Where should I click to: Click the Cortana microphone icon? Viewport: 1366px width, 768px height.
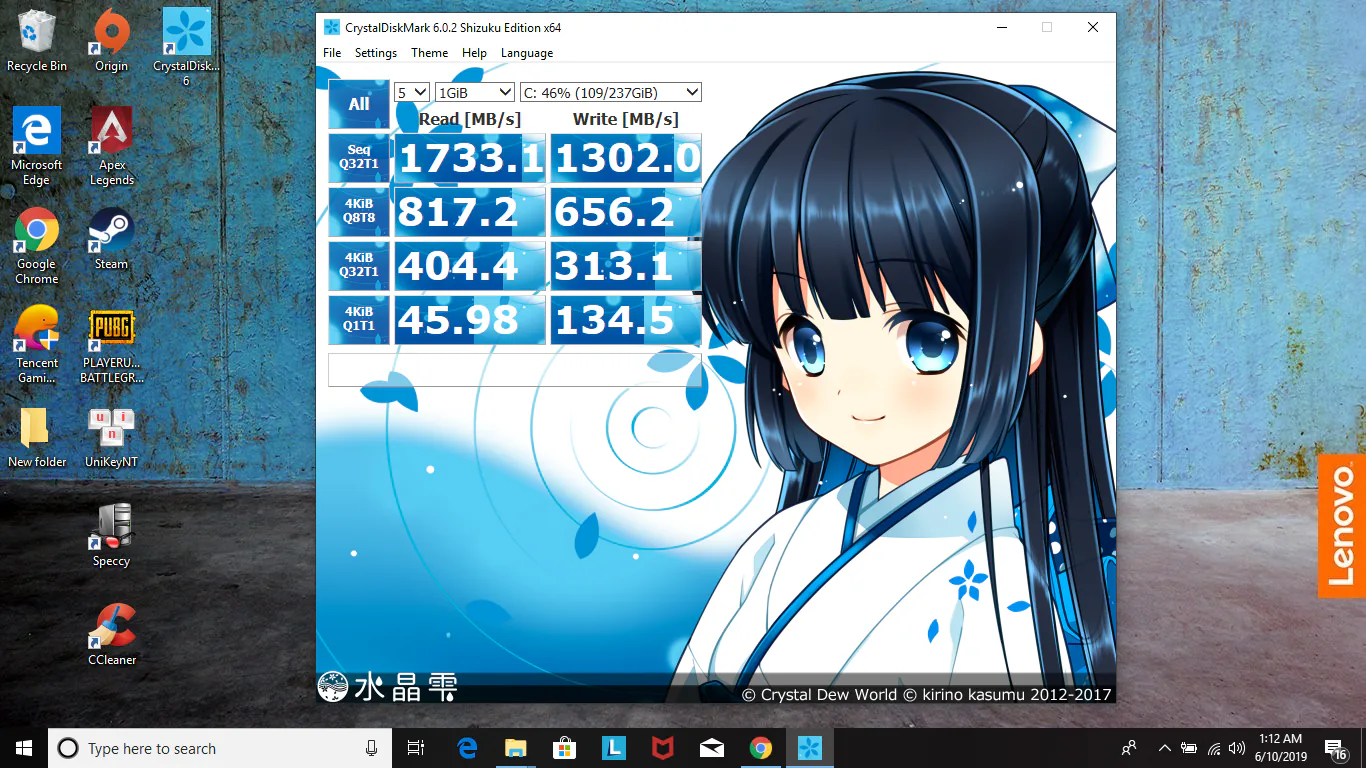coord(371,748)
